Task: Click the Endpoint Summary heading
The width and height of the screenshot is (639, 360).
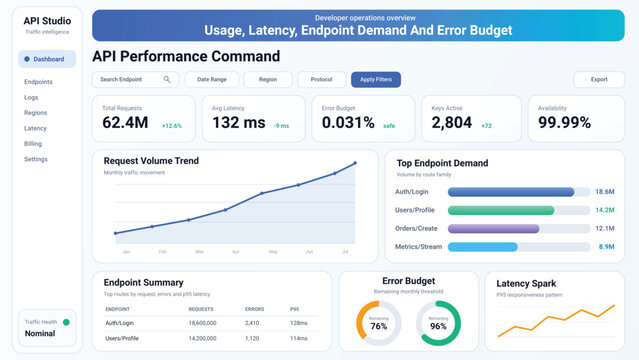Action: [x=143, y=283]
